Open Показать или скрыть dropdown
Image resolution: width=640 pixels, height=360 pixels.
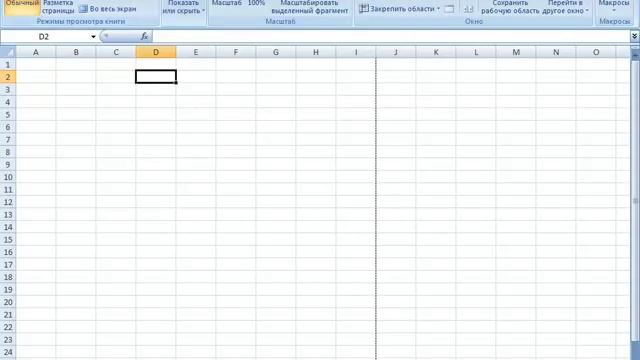pyautogui.click(x=183, y=7)
